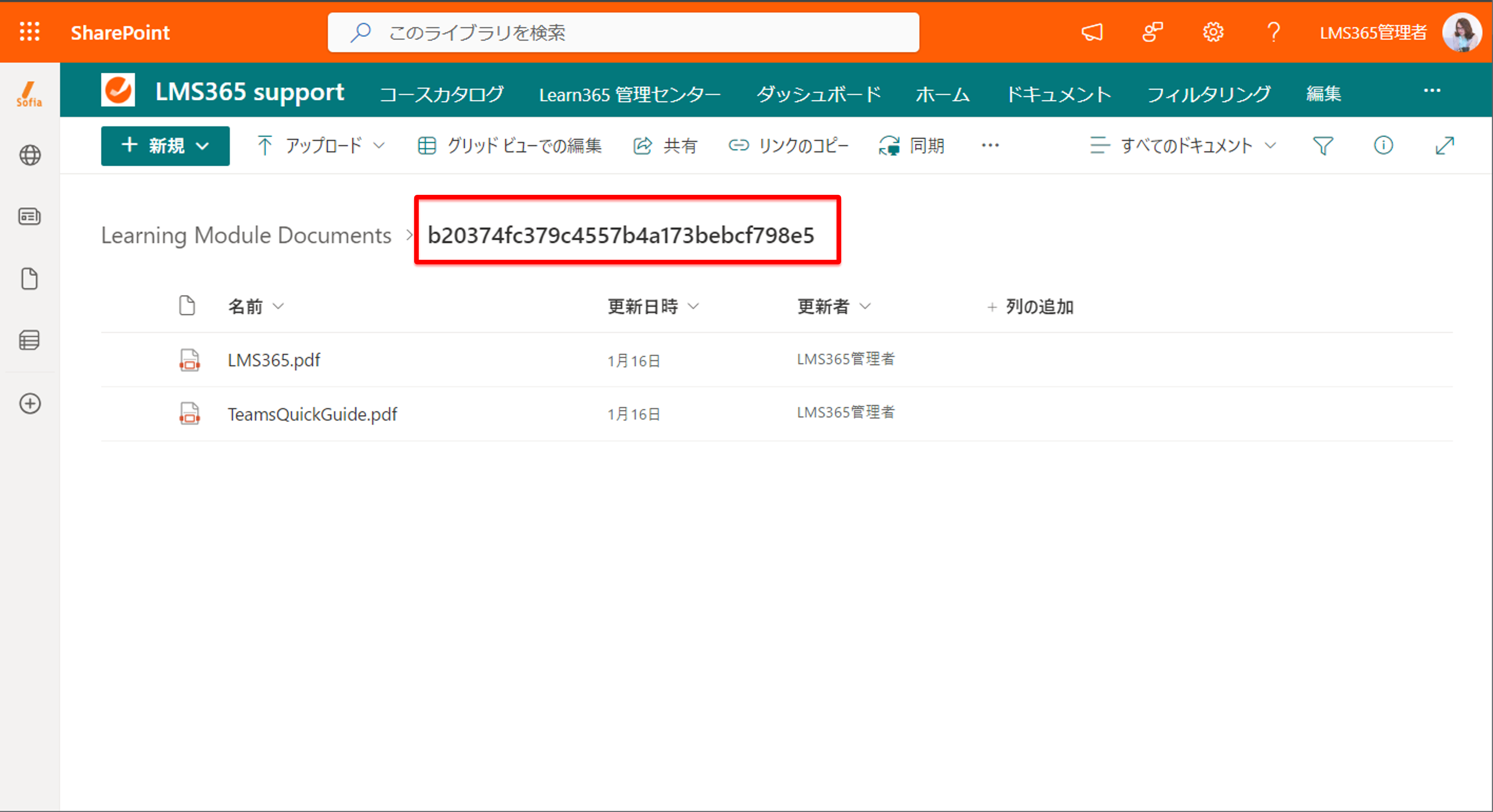Click 1月16日 date in LMS365.pdf row
The width and height of the screenshot is (1493, 812).
(634, 361)
